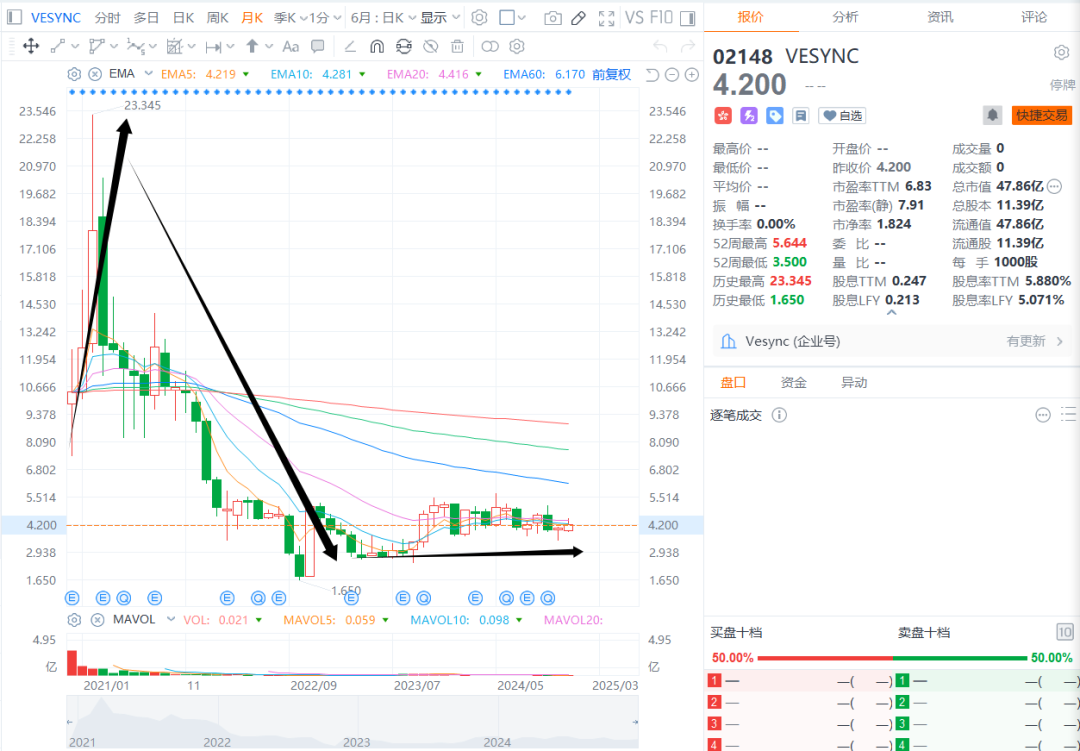The height and width of the screenshot is (751, 1080).
Task: Switch to 日K daily candlestick
Action: 183,18
